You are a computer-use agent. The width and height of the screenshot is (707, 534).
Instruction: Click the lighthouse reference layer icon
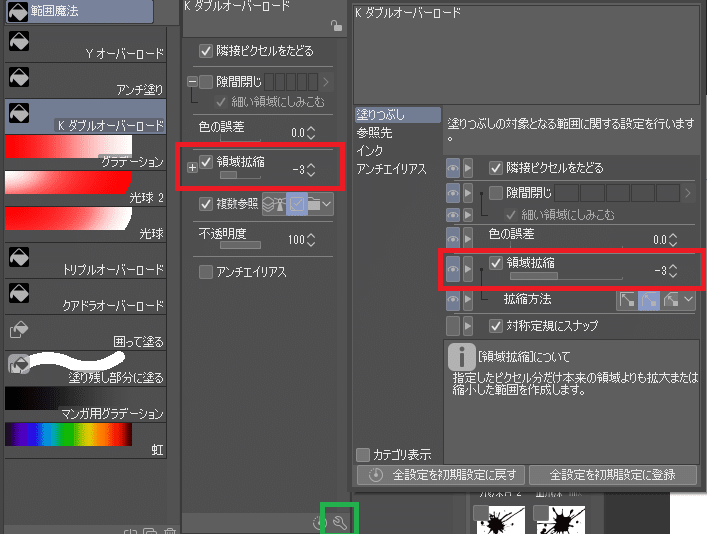click(280, 204)
